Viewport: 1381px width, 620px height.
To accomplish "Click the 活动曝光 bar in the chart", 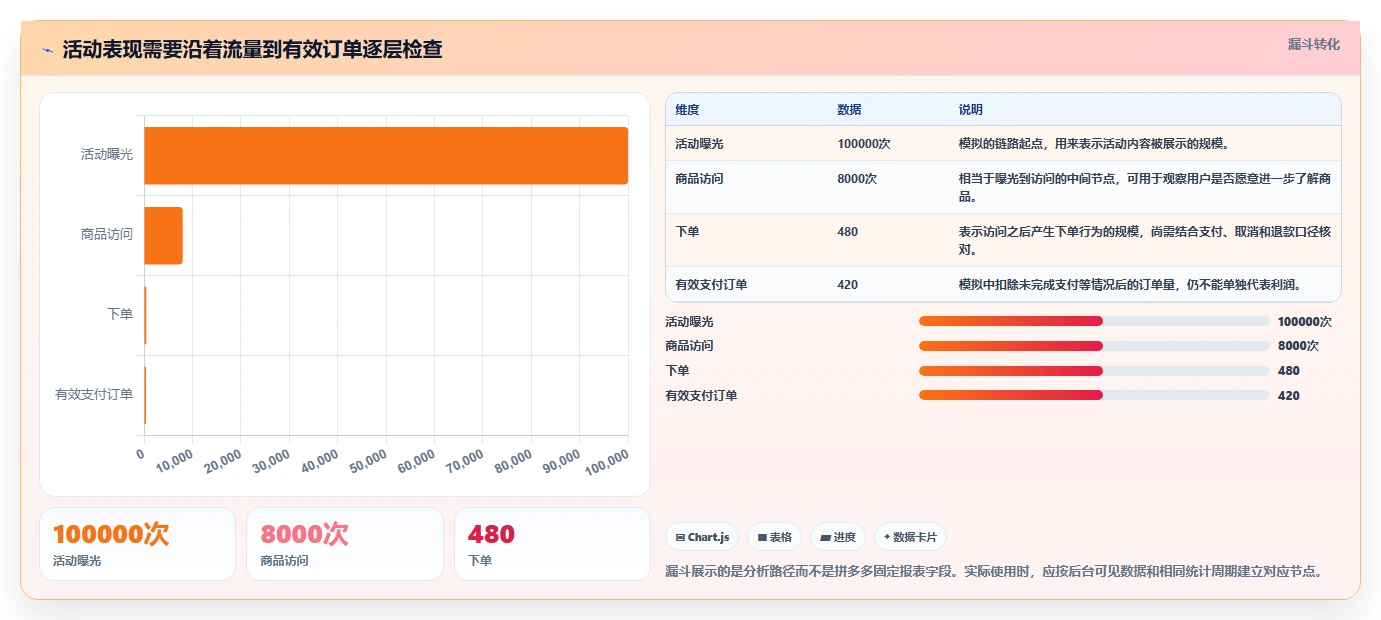I will point(386,155).
